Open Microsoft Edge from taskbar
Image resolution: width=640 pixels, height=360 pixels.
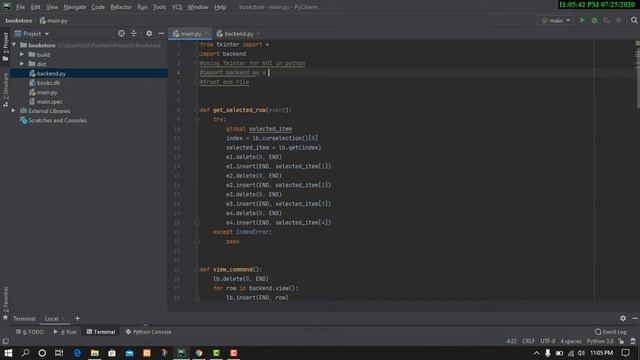click(x=77, y=353)
